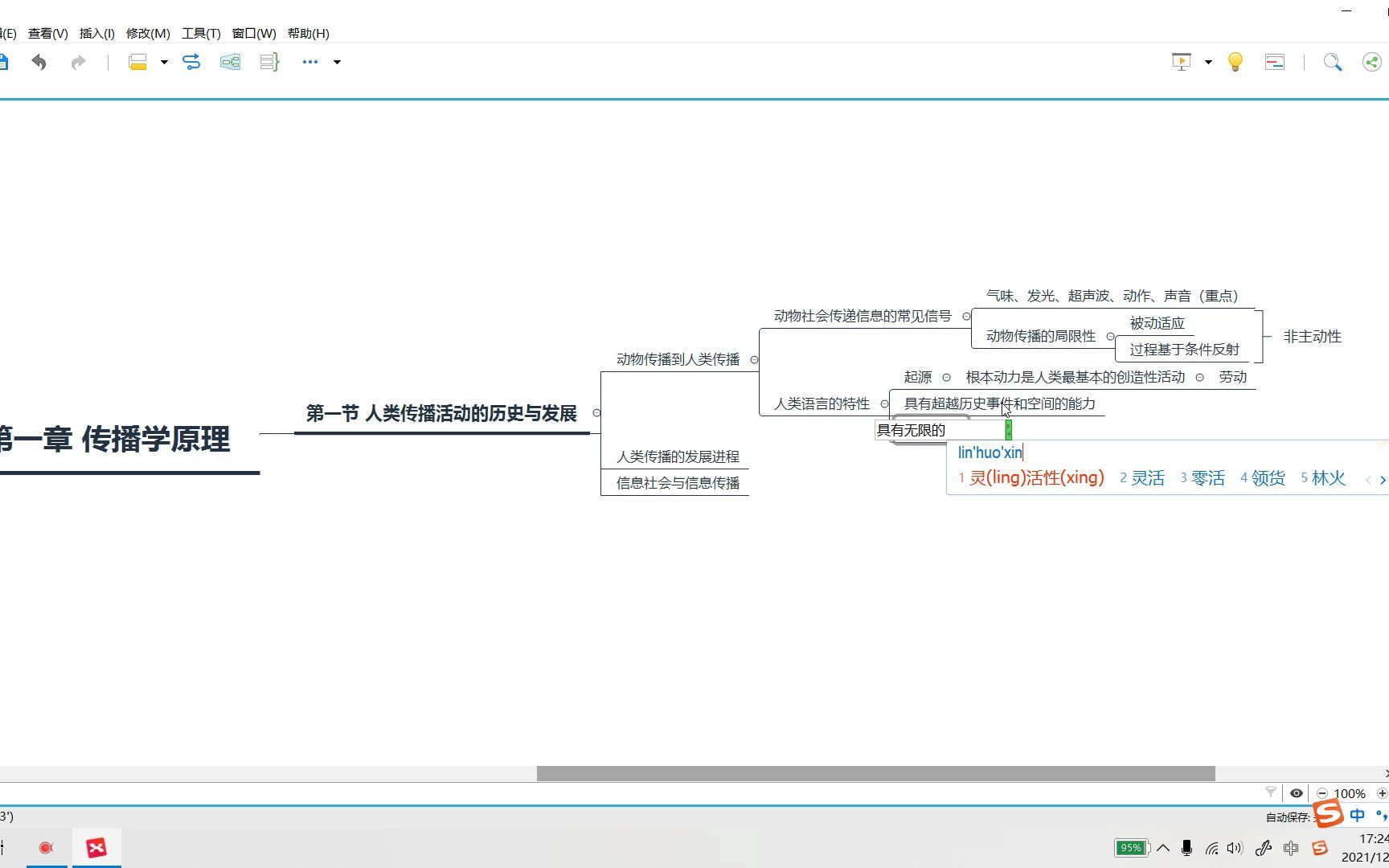Add a boundary around selected topics
Image resolution: width=1389 pixels, height=868 pixels.
point(231,62)
